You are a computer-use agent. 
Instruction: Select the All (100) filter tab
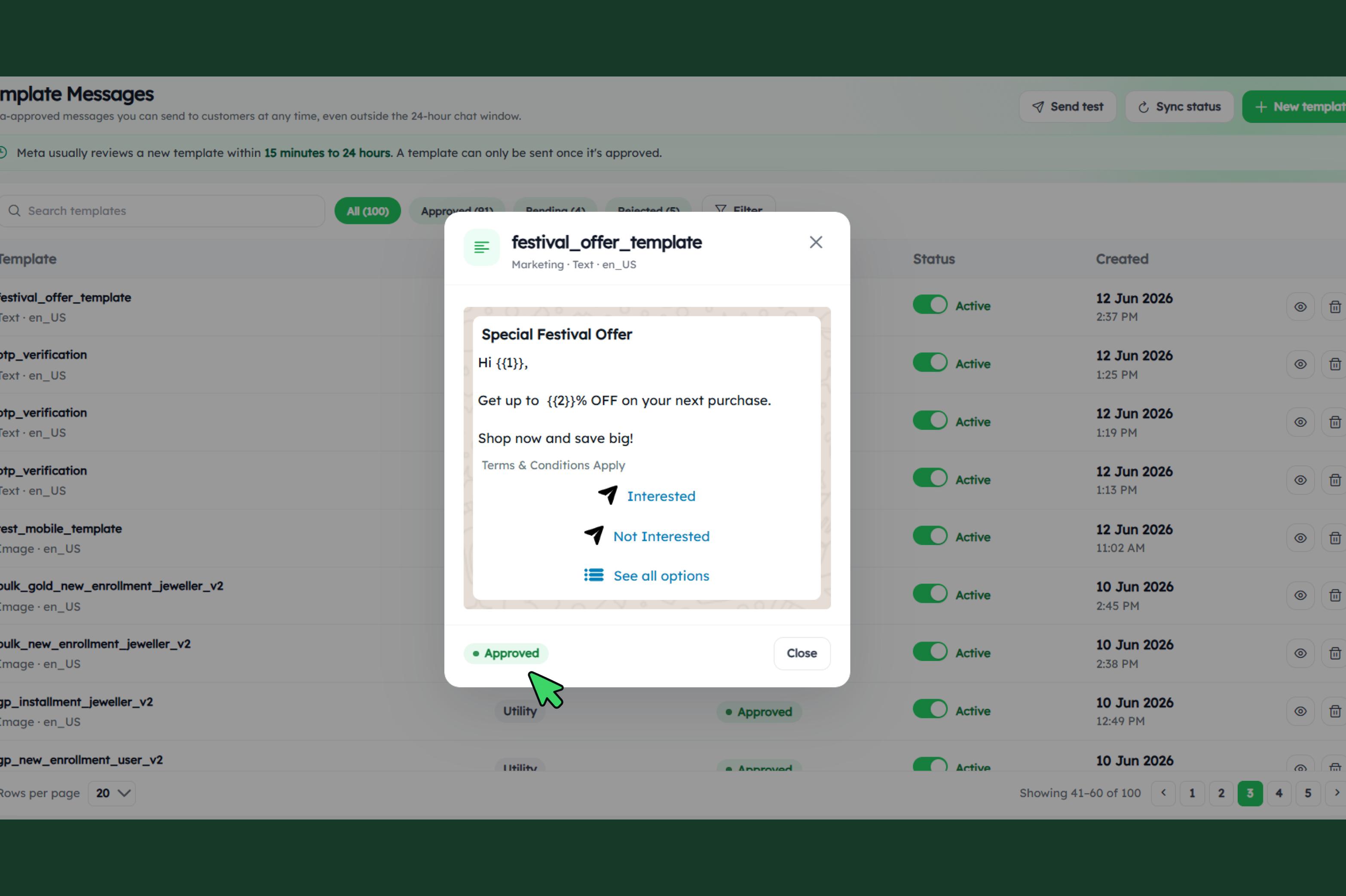[367, 211]
